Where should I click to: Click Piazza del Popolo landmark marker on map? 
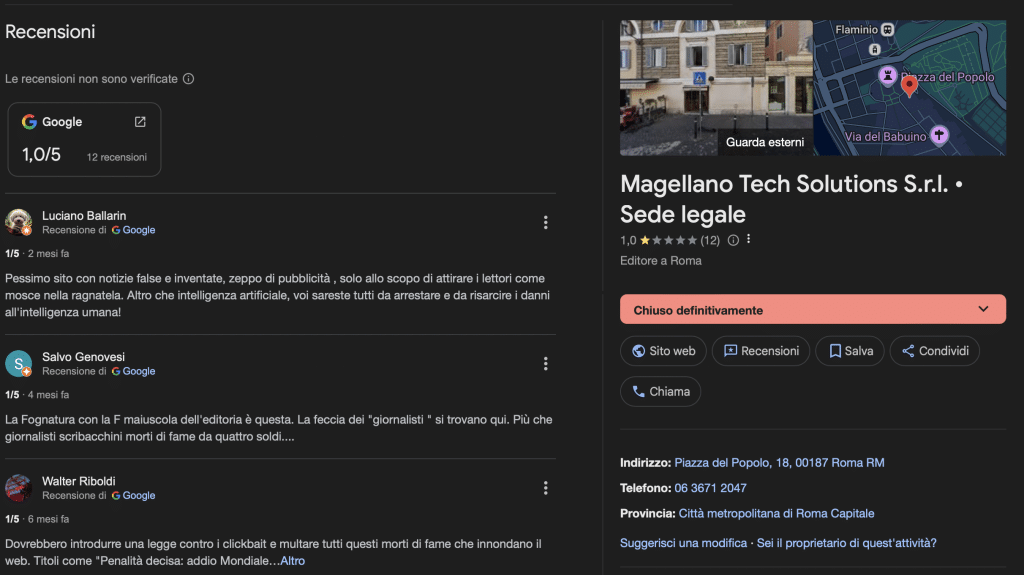pos(887,76)
